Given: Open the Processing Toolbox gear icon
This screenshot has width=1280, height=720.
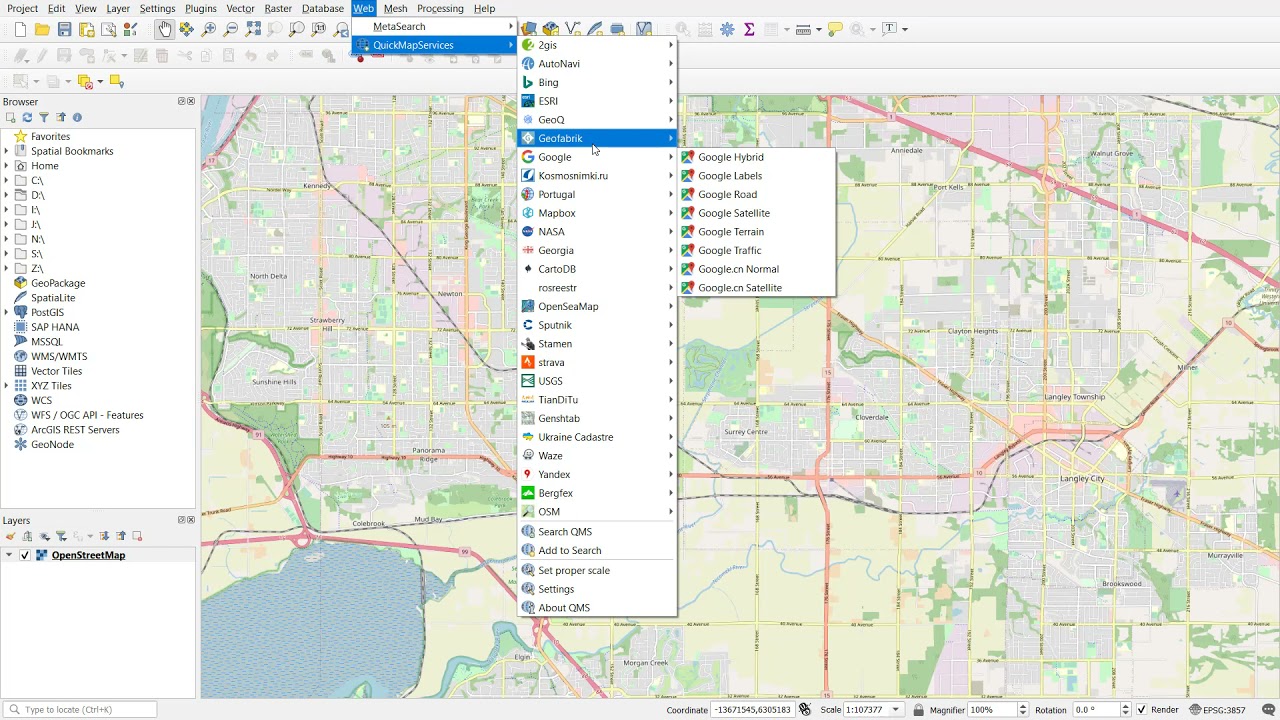Looking at the screenshot, I should coord(727,29).
